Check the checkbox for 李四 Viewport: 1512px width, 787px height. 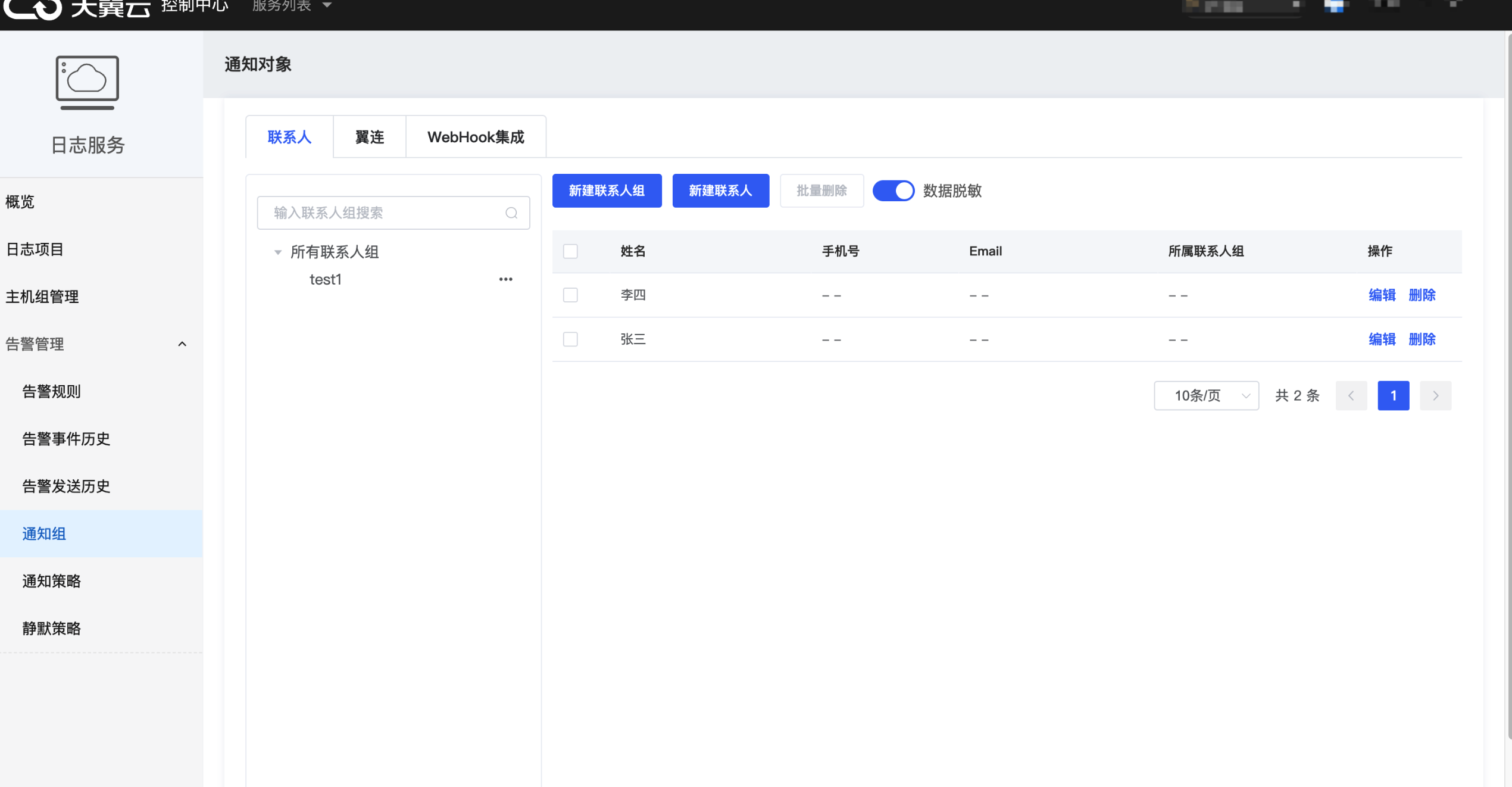coord(570,295)
